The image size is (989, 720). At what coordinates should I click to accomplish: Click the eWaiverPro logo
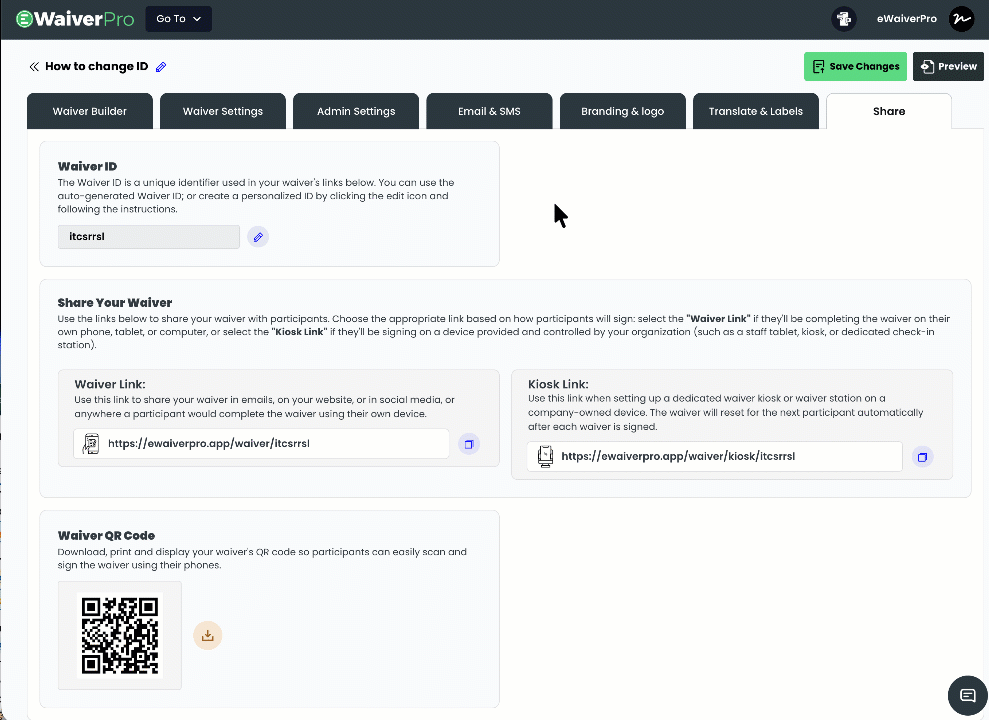click(x=75, y=19)
